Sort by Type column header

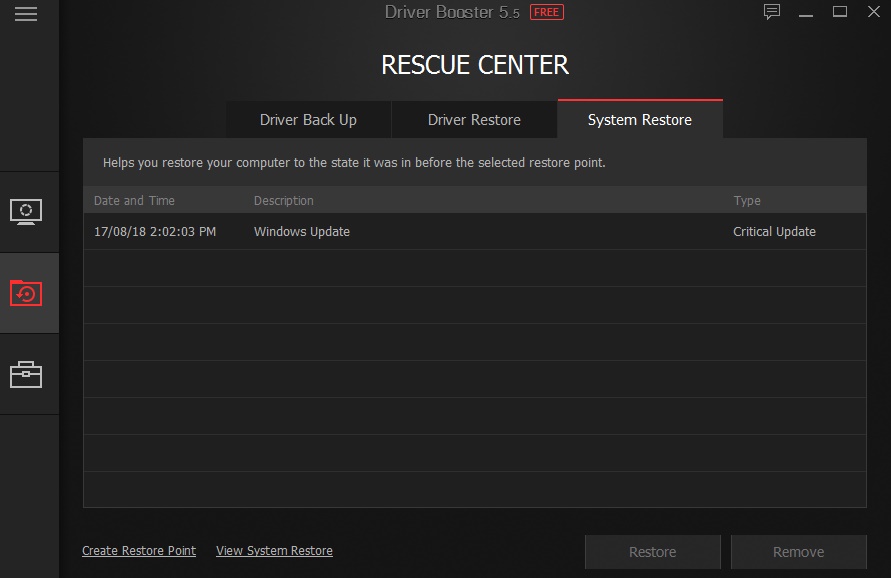(x=747, y=201)
